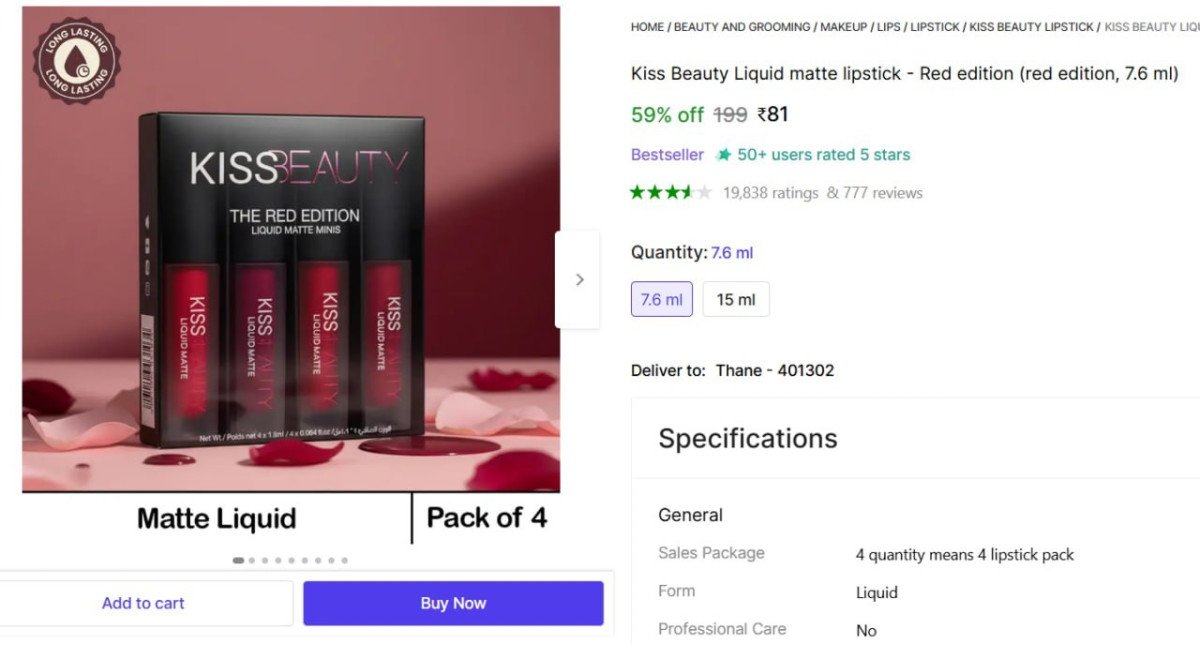Click the teal star beside 50+ users
The width and height of the screenshot is (1200, 645).
click(723, 155)
